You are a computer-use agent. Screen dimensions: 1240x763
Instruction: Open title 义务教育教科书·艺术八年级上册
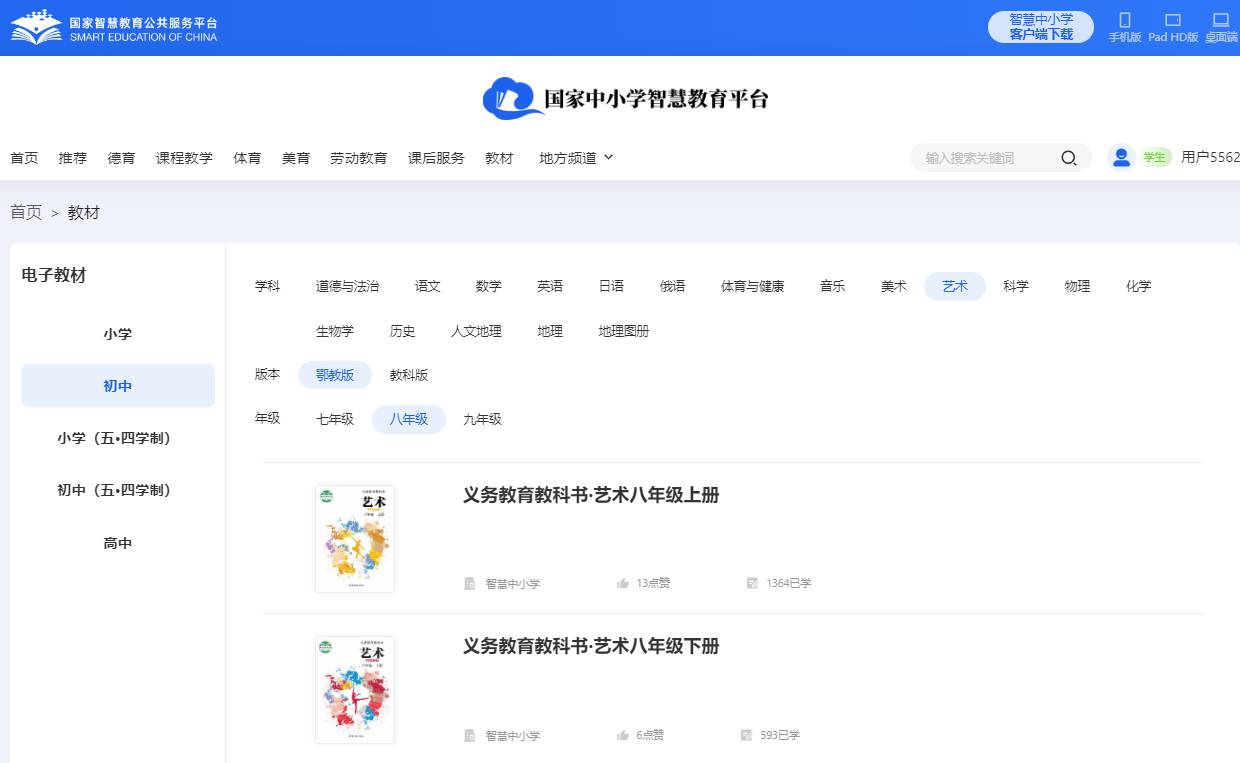point(591,495)
